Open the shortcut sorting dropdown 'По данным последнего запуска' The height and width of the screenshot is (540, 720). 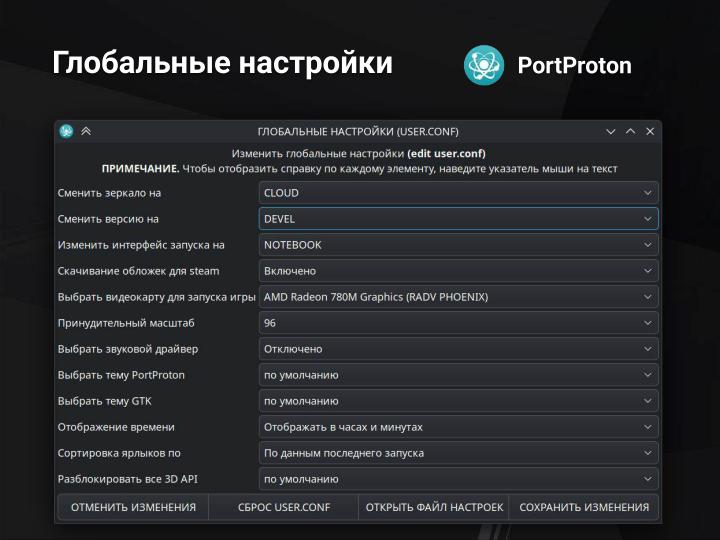pos(458,453)
